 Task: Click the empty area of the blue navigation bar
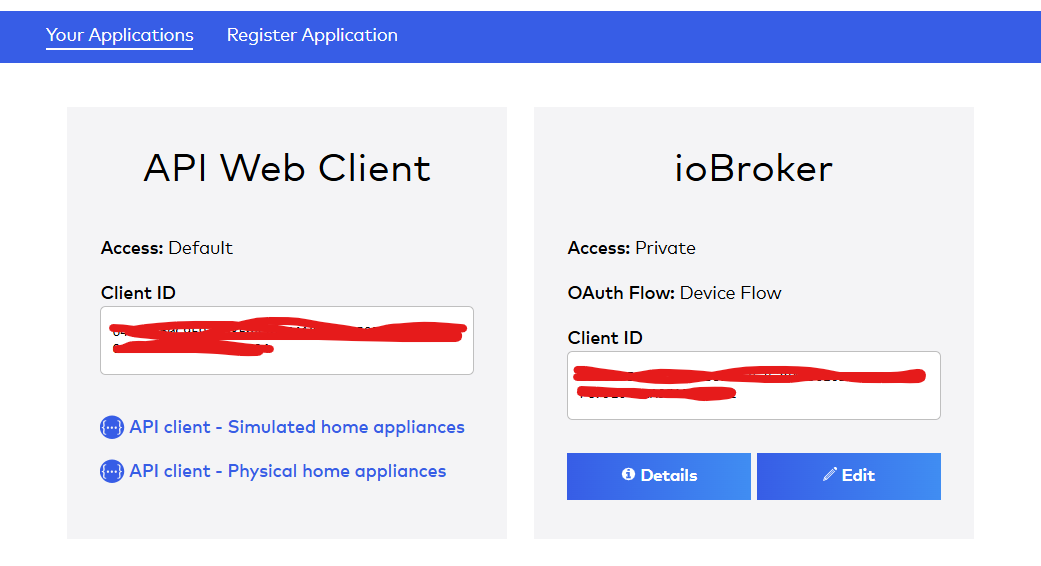717,36
